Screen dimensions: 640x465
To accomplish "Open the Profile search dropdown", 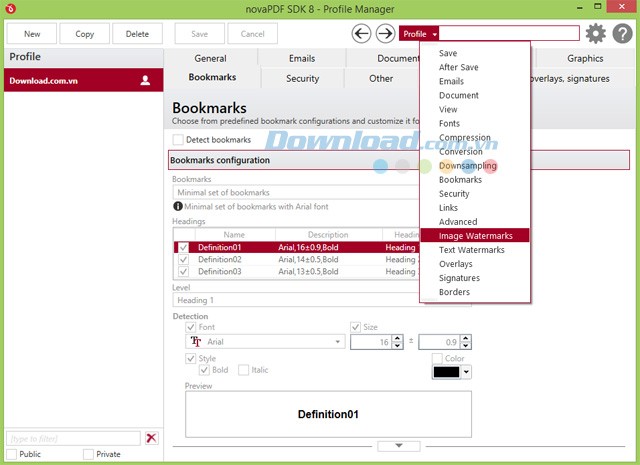I will tap(420, 34).
